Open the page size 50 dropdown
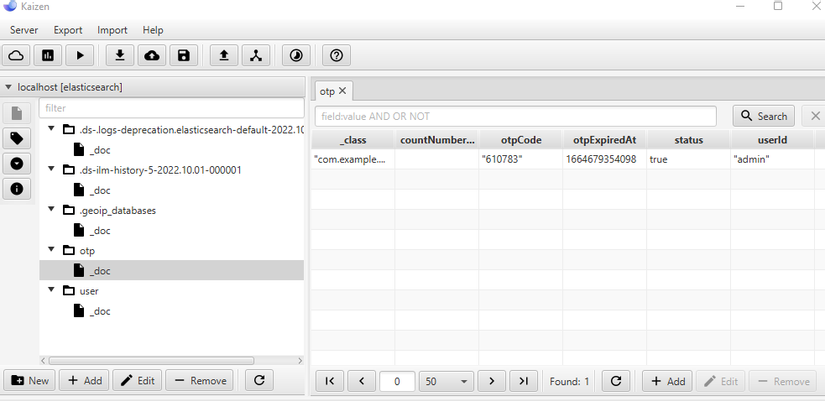Screen dimensions: 825x401 pos(447,381)
